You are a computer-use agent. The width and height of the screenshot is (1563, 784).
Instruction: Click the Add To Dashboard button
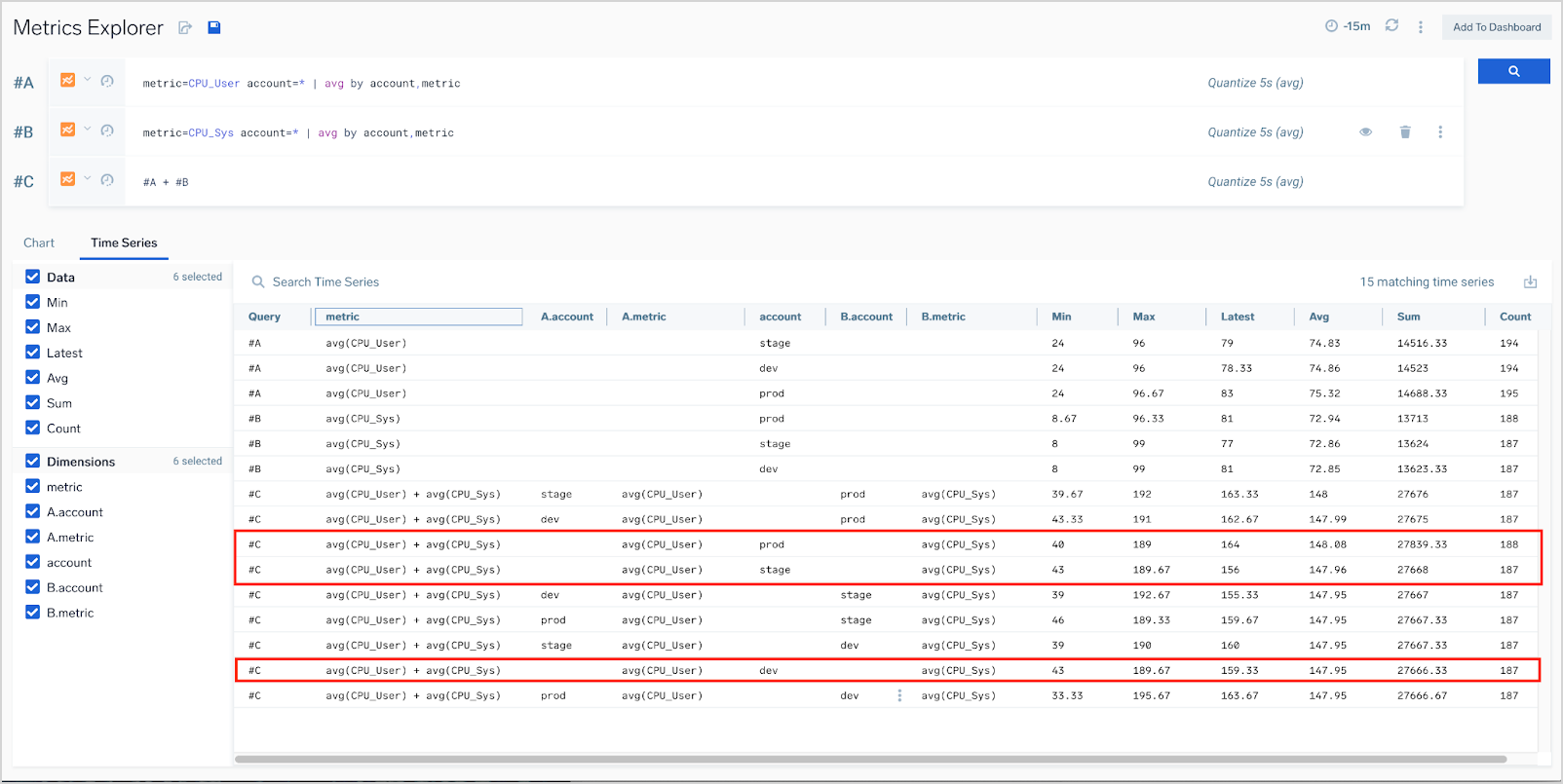[x=1497, y=27]
